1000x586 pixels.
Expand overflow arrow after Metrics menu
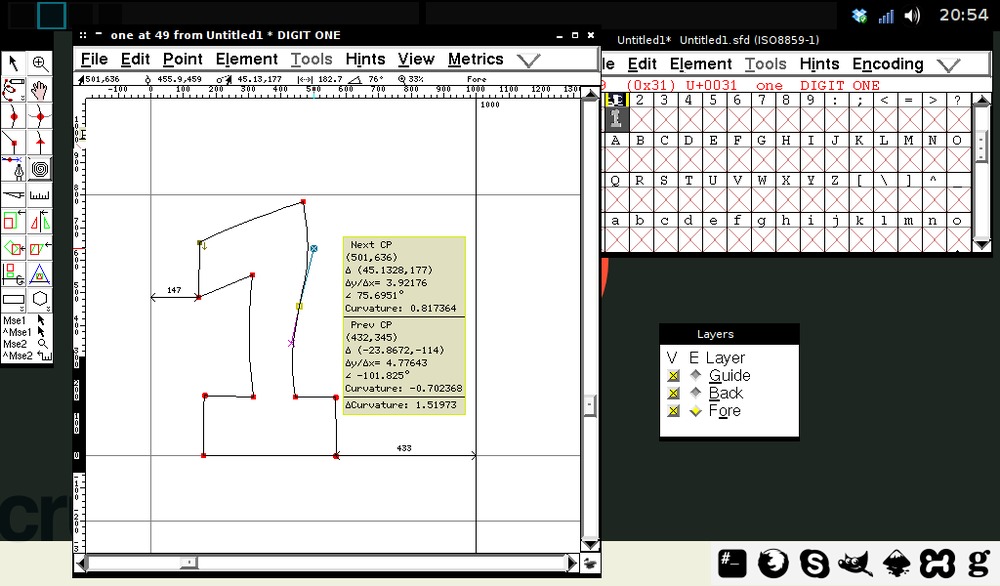(528, 60)
